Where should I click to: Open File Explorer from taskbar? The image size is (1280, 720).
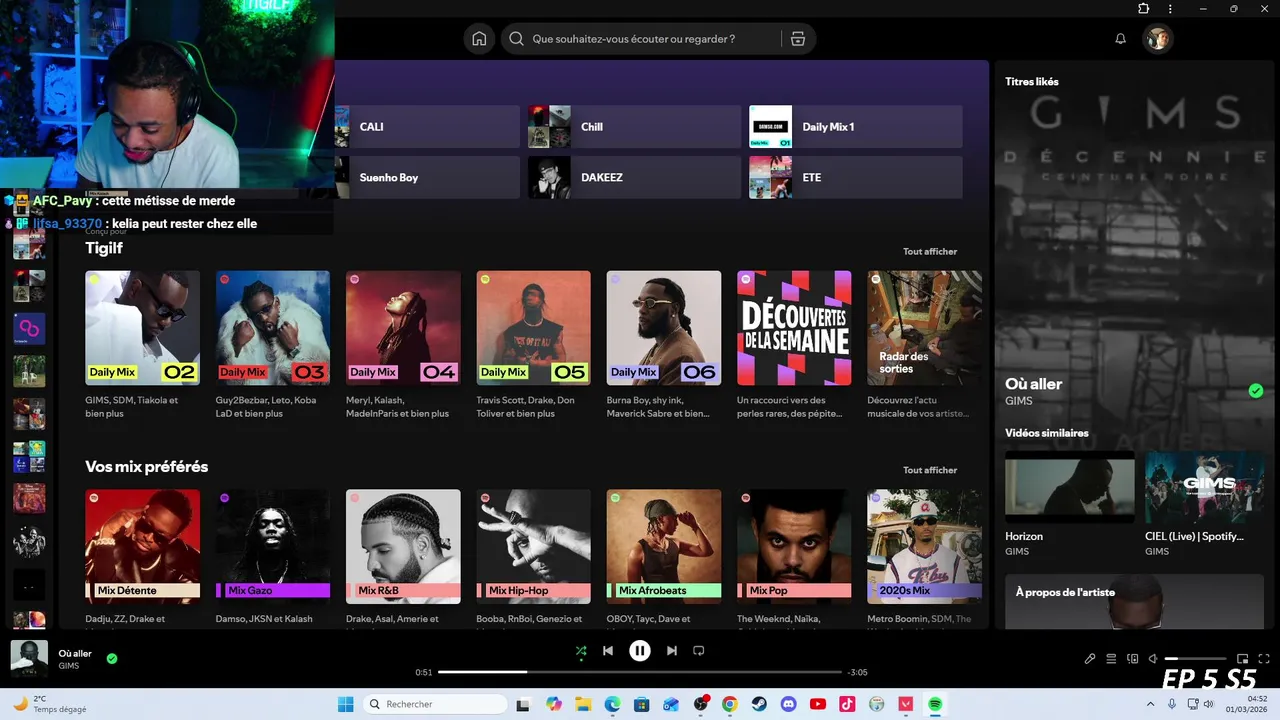click(583, 704)
